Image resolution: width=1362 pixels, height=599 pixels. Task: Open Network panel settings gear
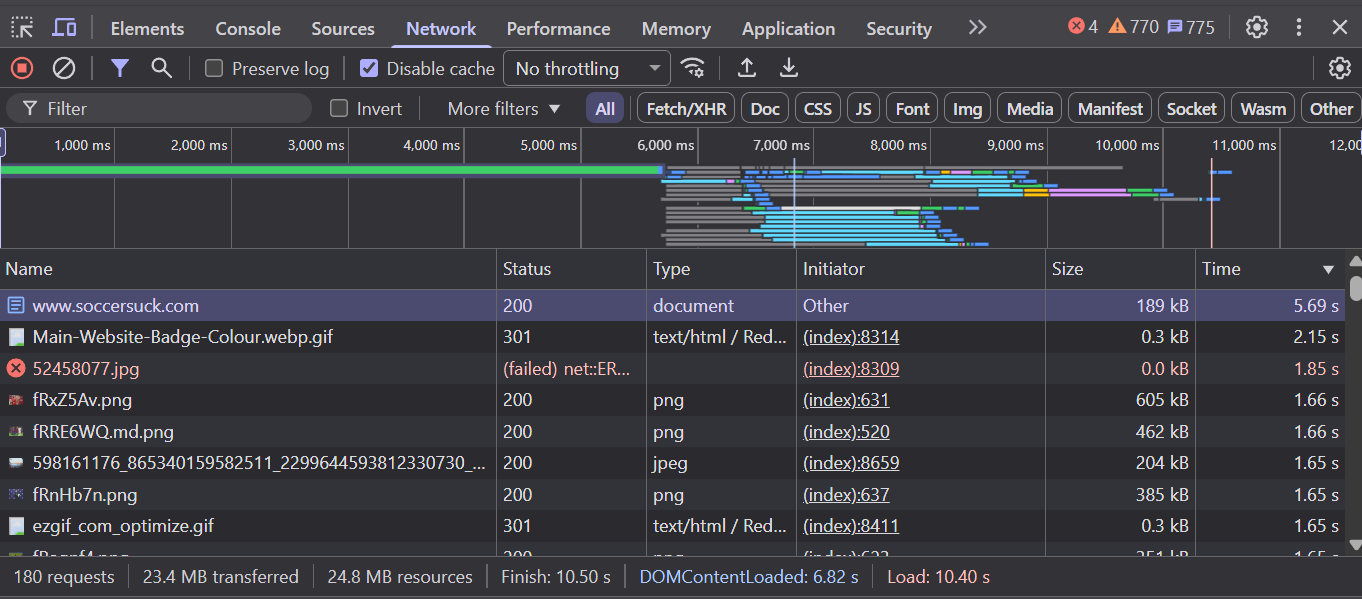pos(1339,68)
